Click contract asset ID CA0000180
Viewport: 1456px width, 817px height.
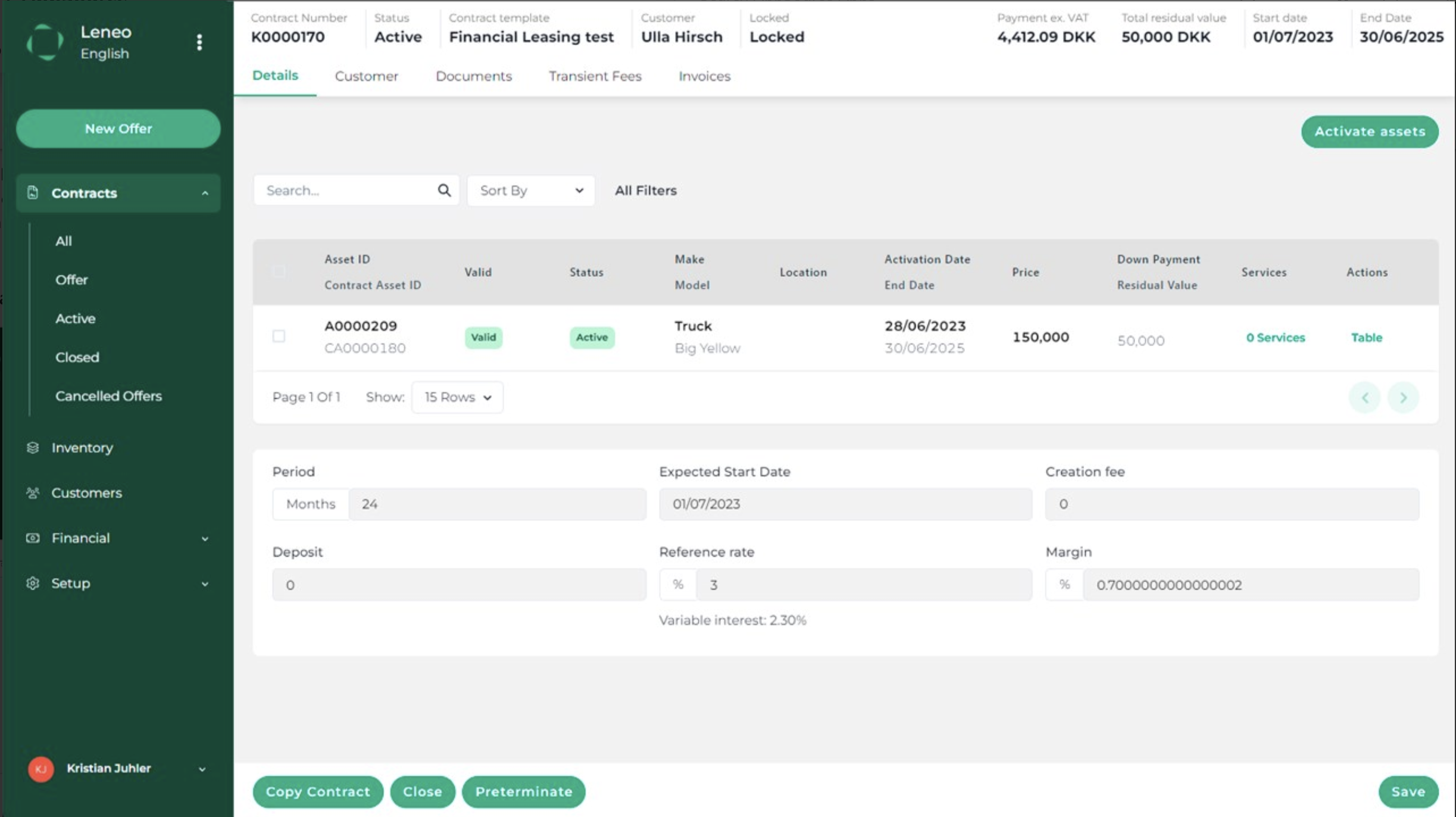[365, 348]
